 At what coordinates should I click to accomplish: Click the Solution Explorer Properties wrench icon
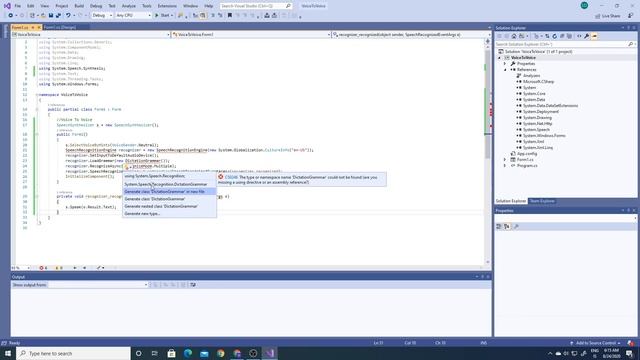587,36
